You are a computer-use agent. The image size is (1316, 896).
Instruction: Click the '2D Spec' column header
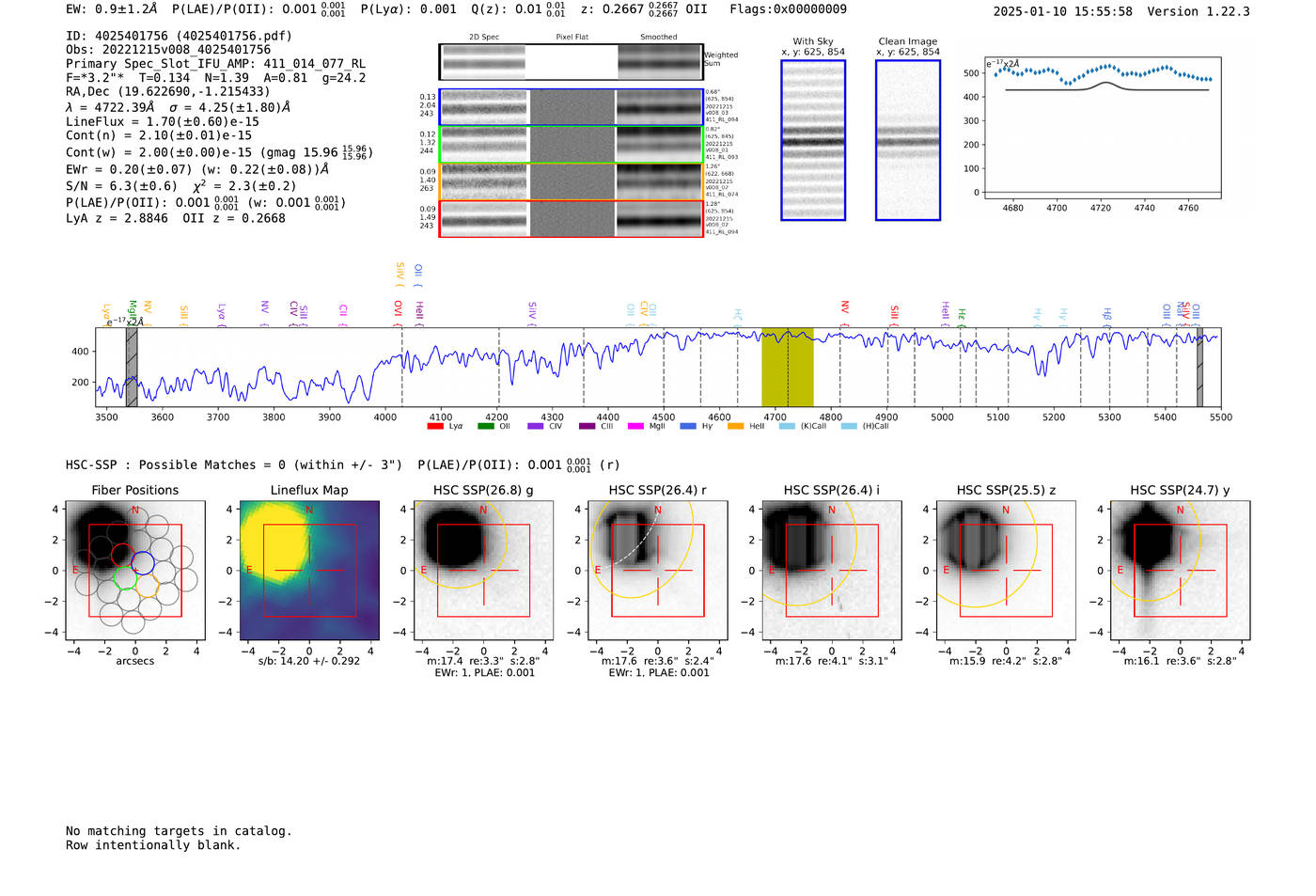tap(484, 37)
